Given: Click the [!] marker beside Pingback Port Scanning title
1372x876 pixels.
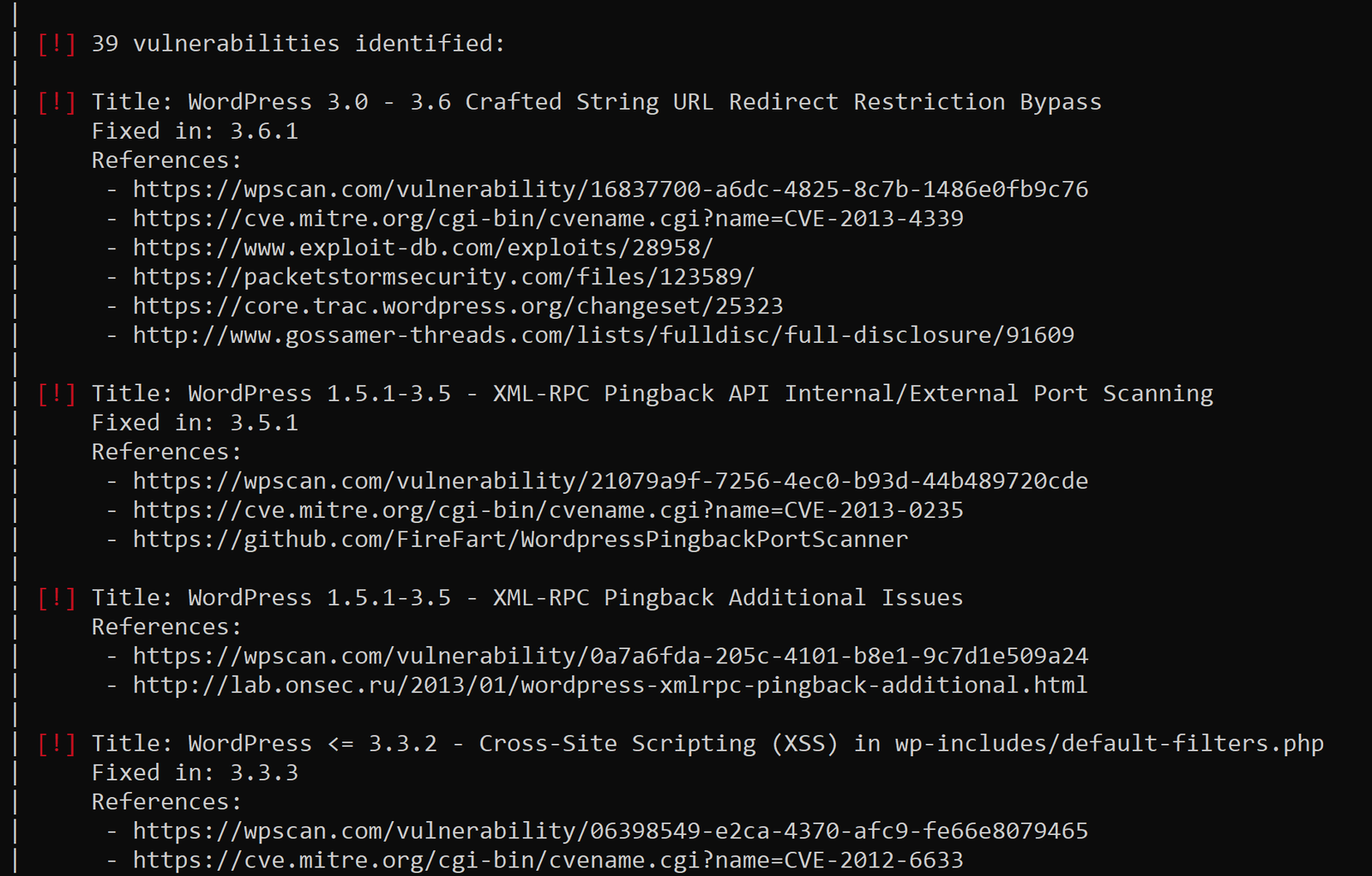Looking at the screenshot, I should click(x=57, y=393).
